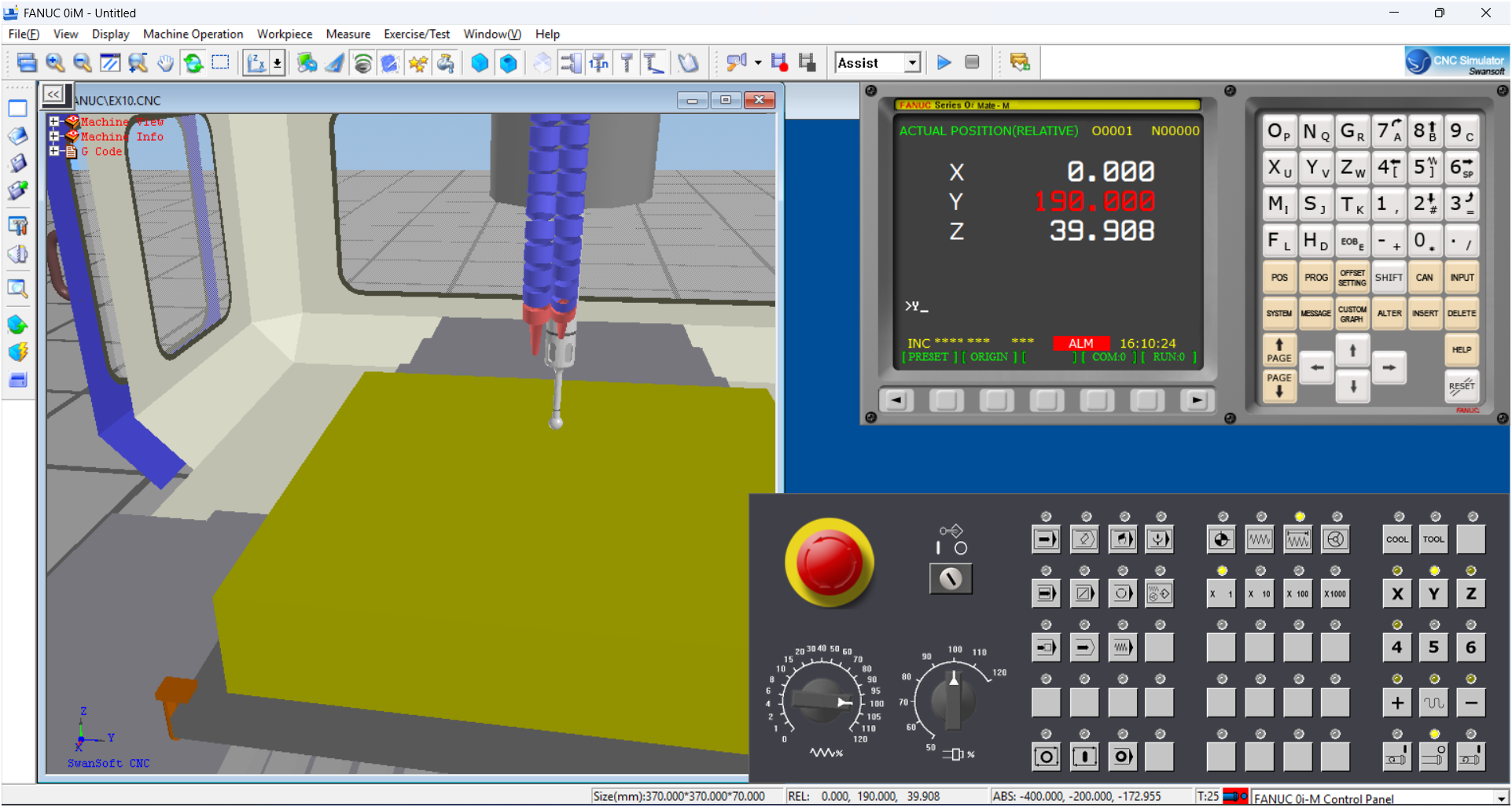Click the cursor left arrow key
This screenshot has width=1512, height=807.
1316,367
